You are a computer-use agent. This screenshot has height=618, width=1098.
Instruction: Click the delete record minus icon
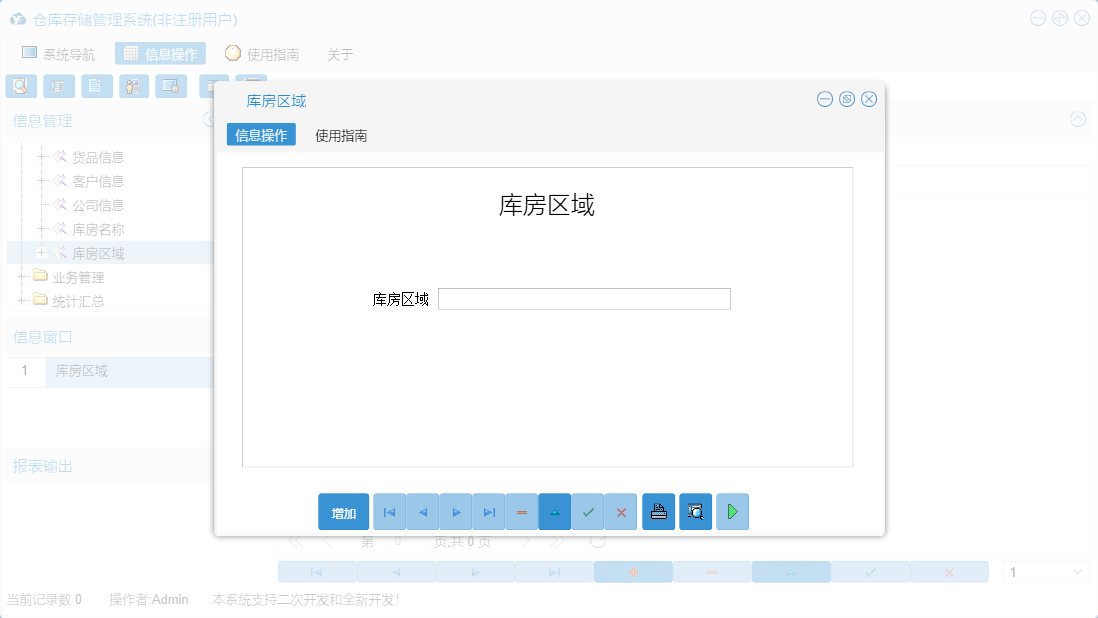(x=521, y=511)
